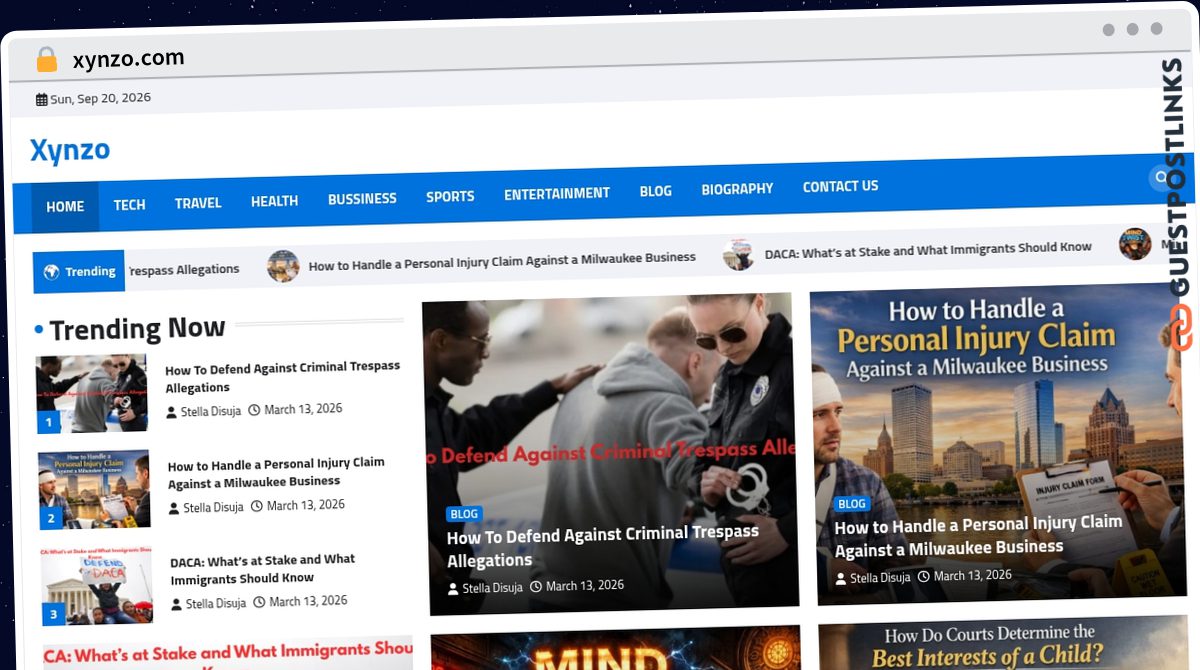Click March 13, 2026 in the Personal Injury featured card
This screenshot has height=670, width=1200.
973,575
